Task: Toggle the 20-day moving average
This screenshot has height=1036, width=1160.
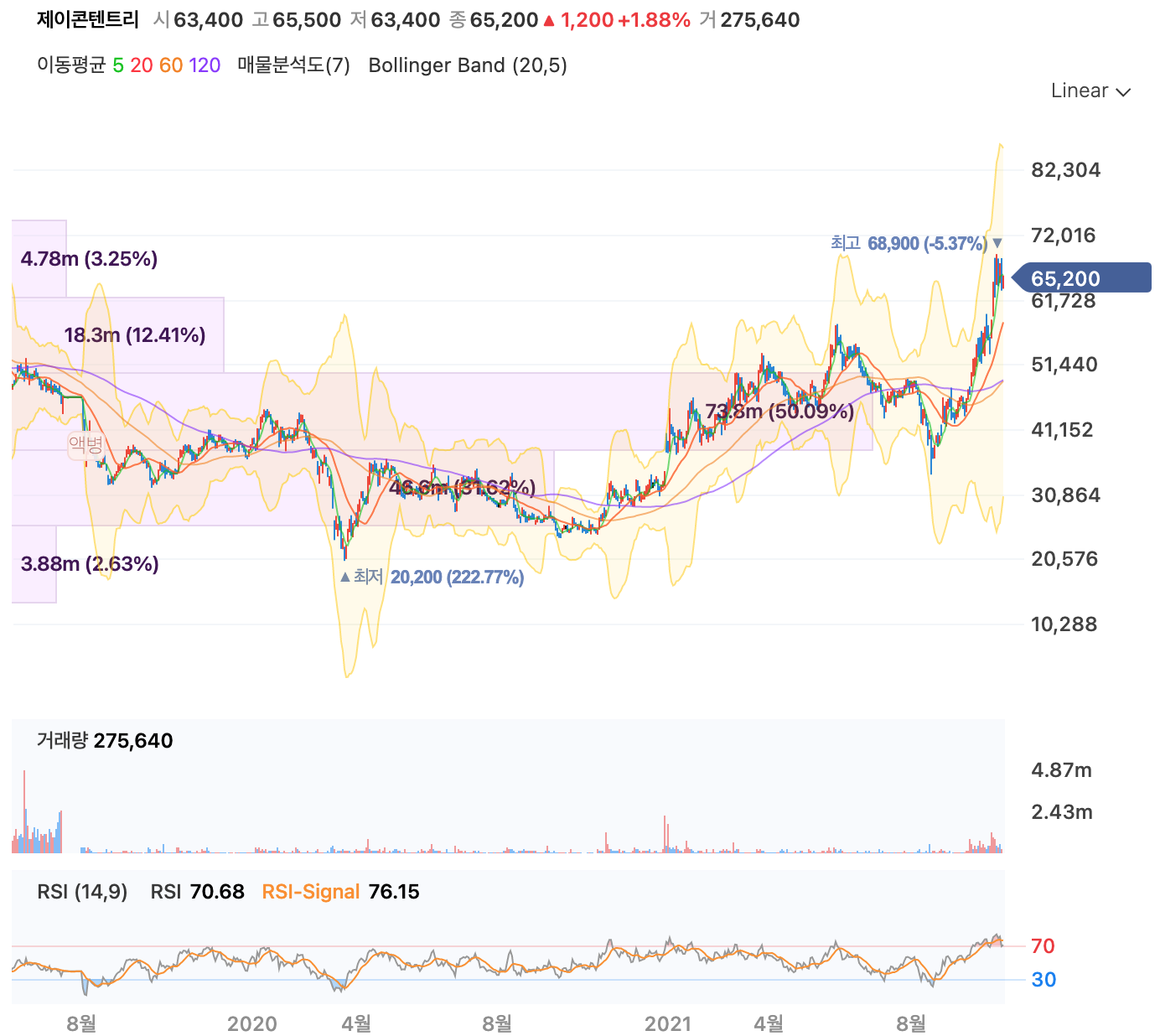Action: click(x=142, y=65)
